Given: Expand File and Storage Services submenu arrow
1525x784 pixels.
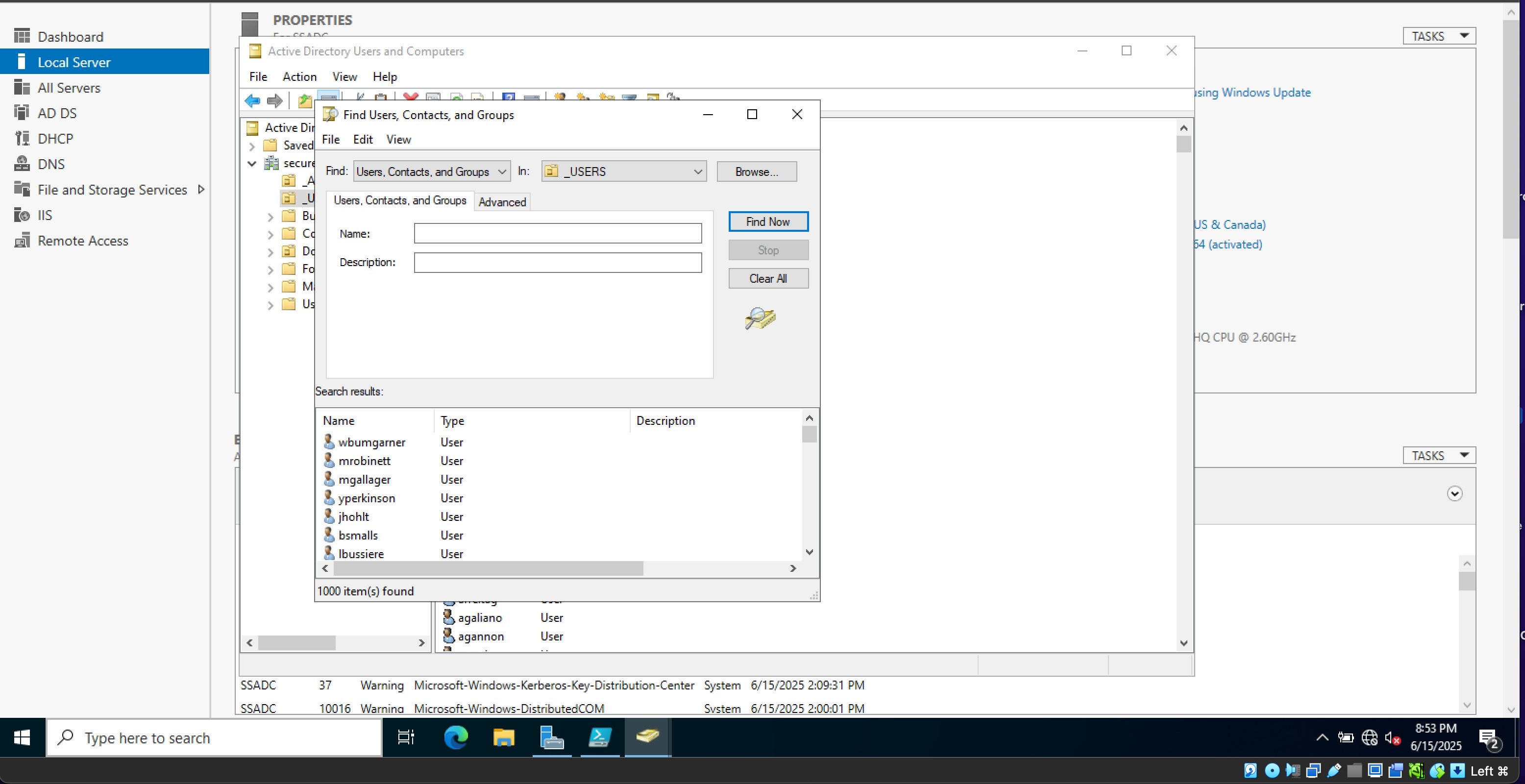Looking at the screenshot, I should point(201,190).
